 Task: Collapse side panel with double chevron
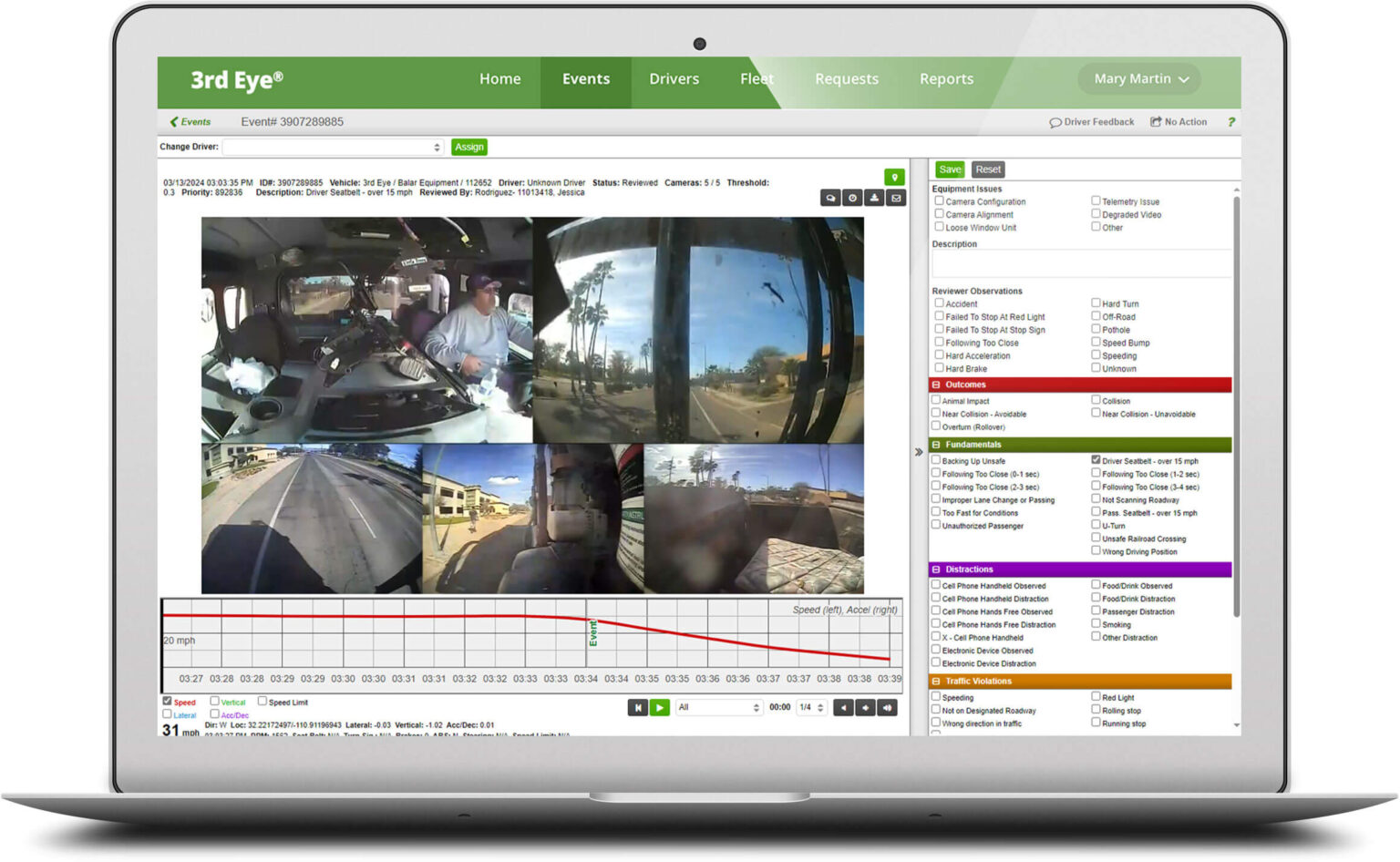click(919, 452)
